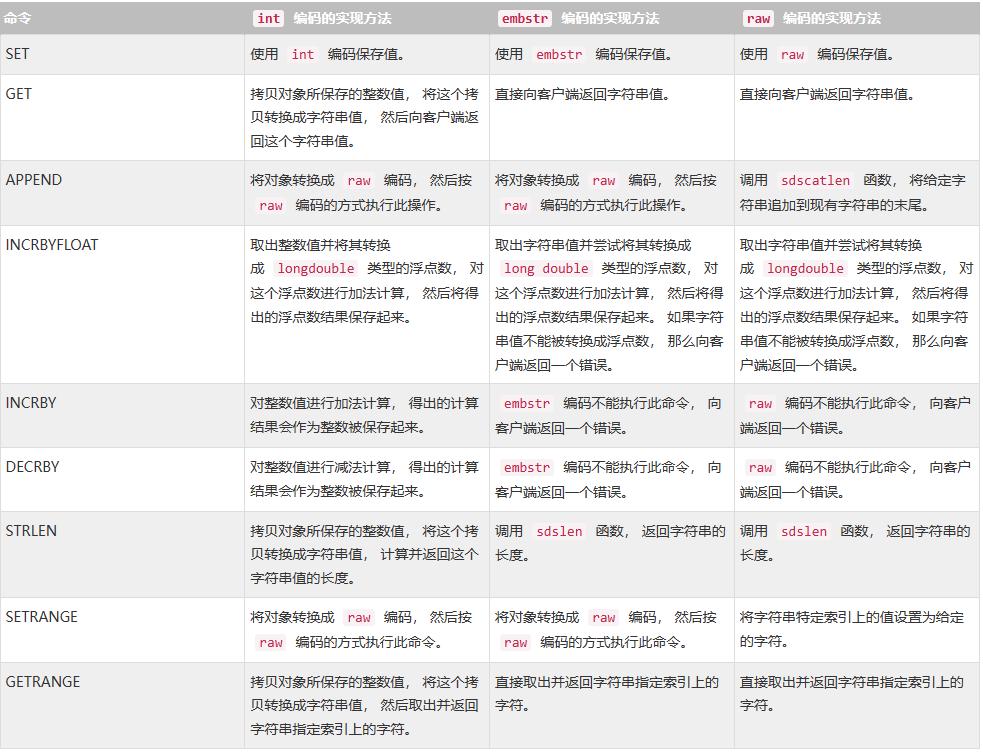This screenshot has height=752, width=983.
Task: Click sdslen tag in raw column of STRLEN
Action: pyautogui.click(x=804, y=531)
